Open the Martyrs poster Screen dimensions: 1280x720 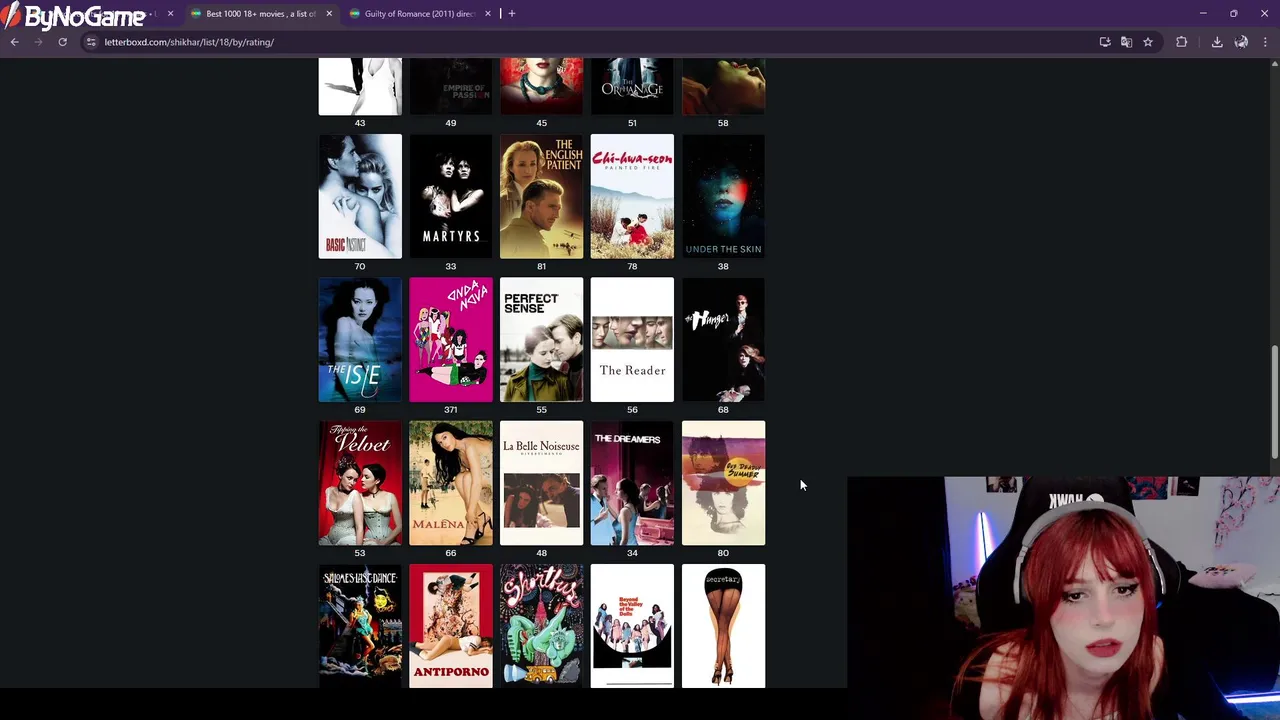(451, 196)
